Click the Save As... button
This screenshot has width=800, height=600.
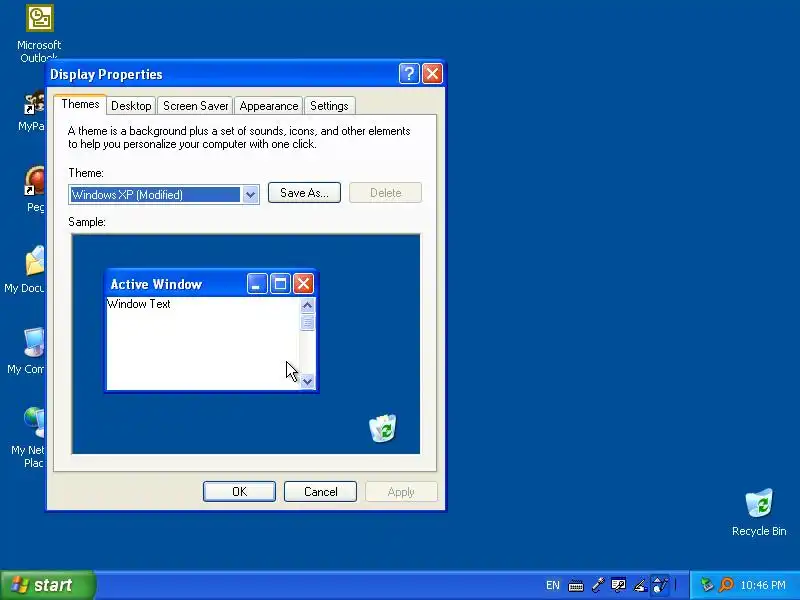point(304,193)
